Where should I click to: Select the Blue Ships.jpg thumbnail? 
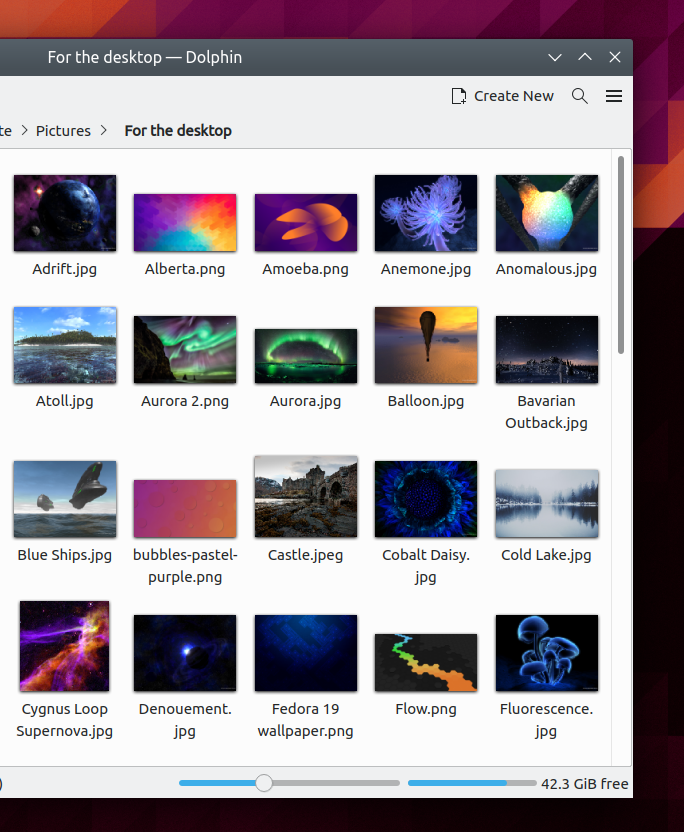click(65, 499)
